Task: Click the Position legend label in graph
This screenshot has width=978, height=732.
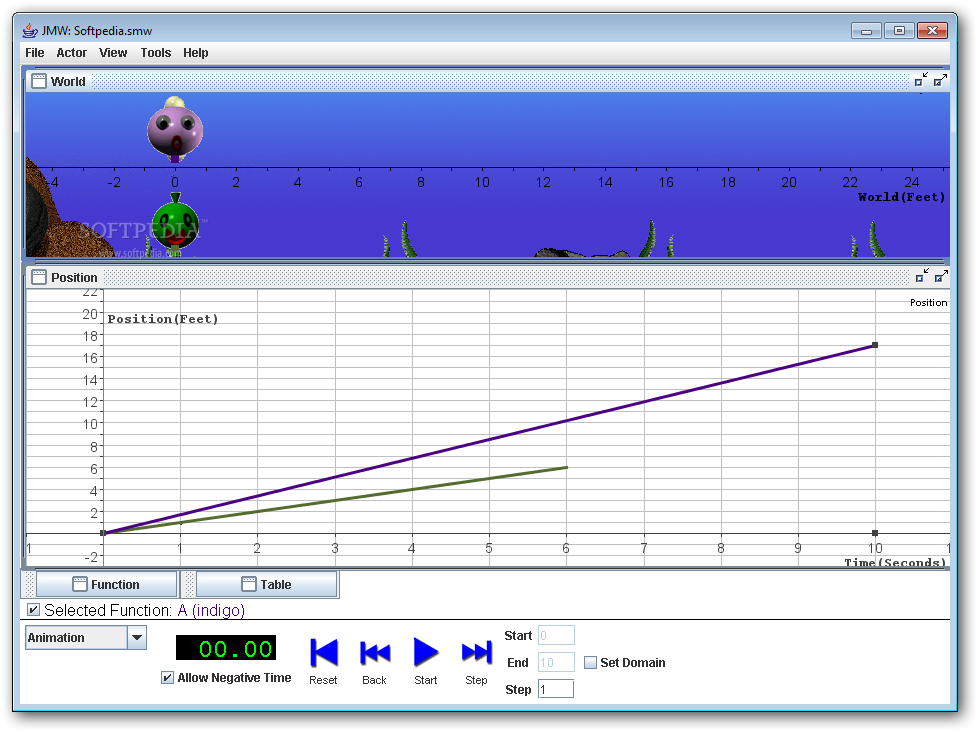Action: point(928,302)
